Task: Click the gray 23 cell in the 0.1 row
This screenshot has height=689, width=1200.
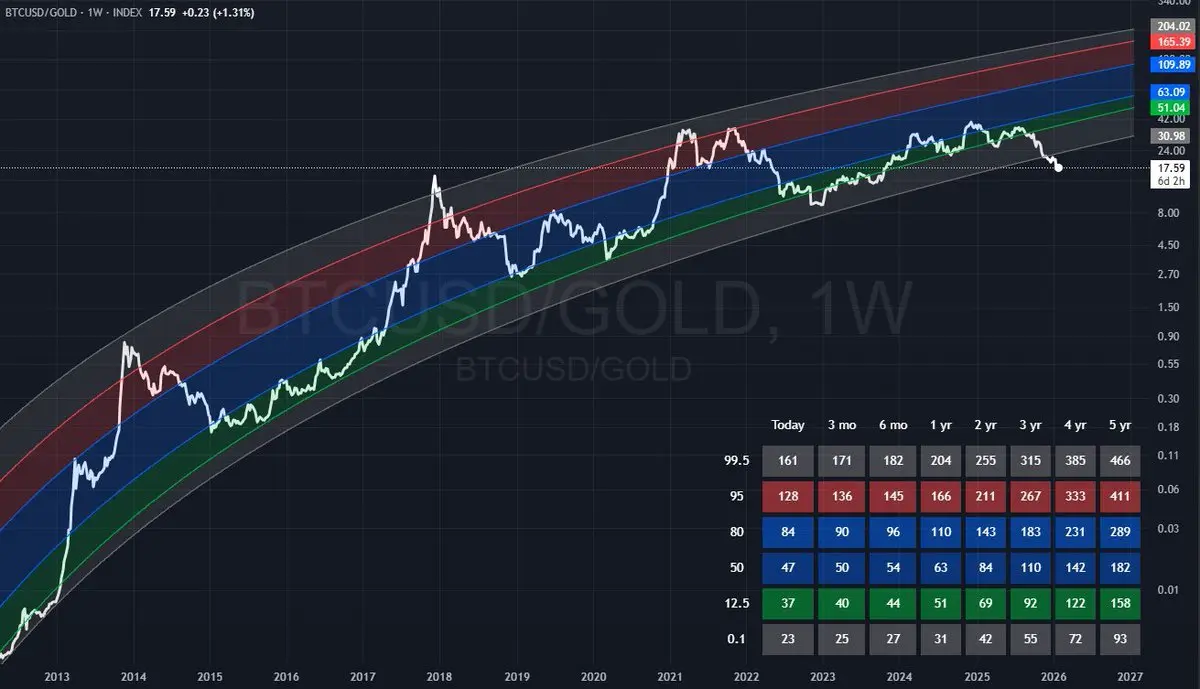Action: (x=788, y=640)
